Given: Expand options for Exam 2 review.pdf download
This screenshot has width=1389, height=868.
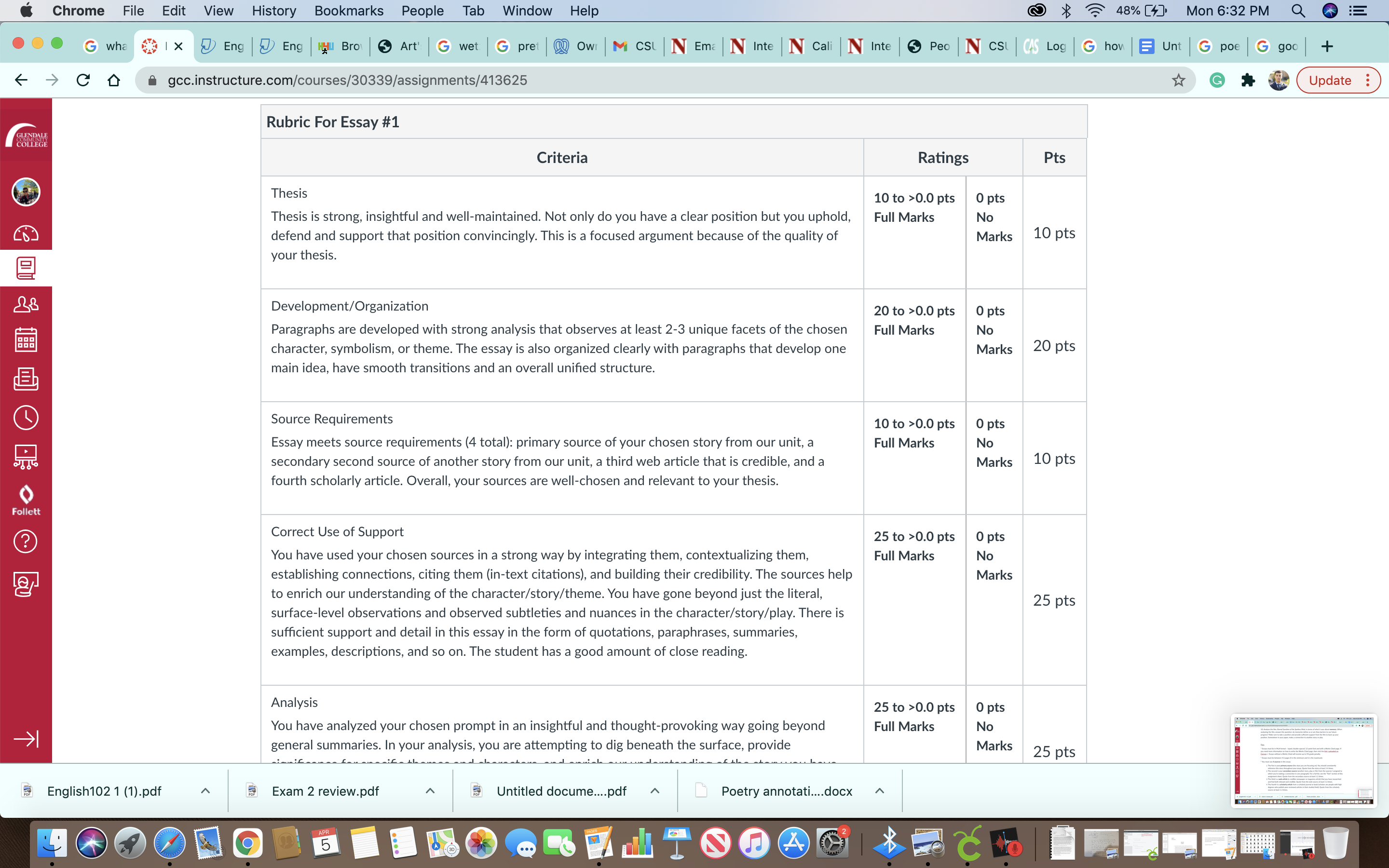Looking at the screenshot, I should pos(430,791).
